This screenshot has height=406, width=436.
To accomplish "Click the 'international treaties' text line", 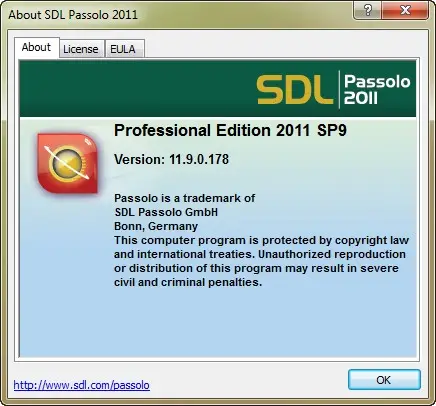I will pyautogui.click(x=260, y=254).
